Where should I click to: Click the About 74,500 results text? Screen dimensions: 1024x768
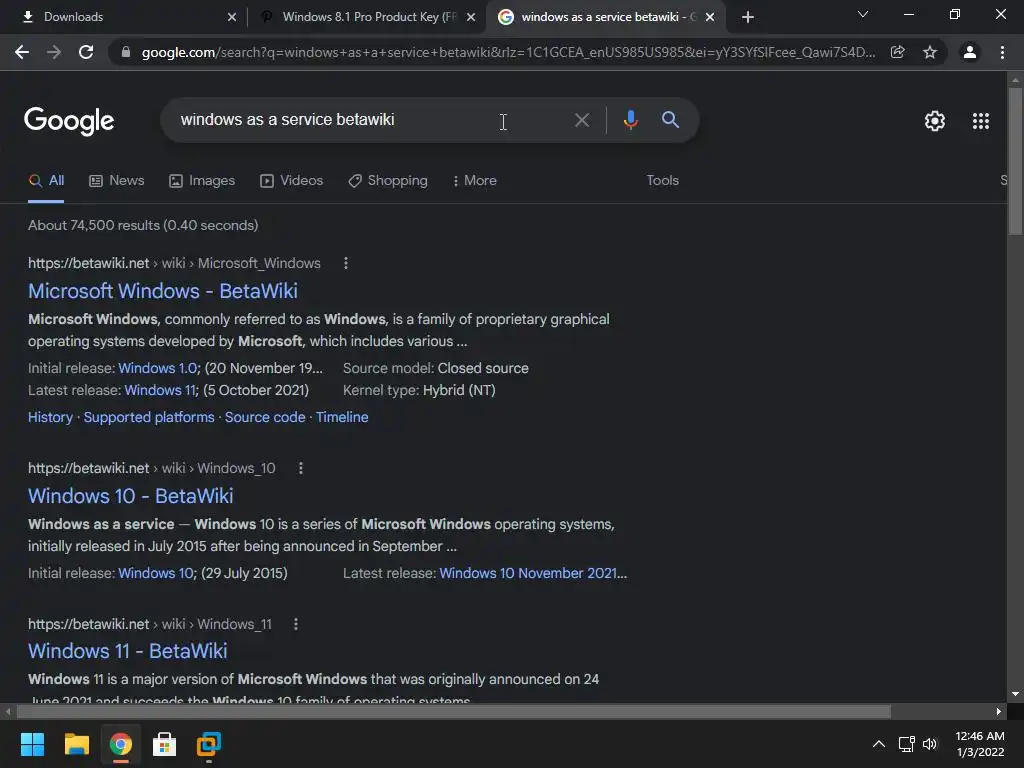click(143, 225)
